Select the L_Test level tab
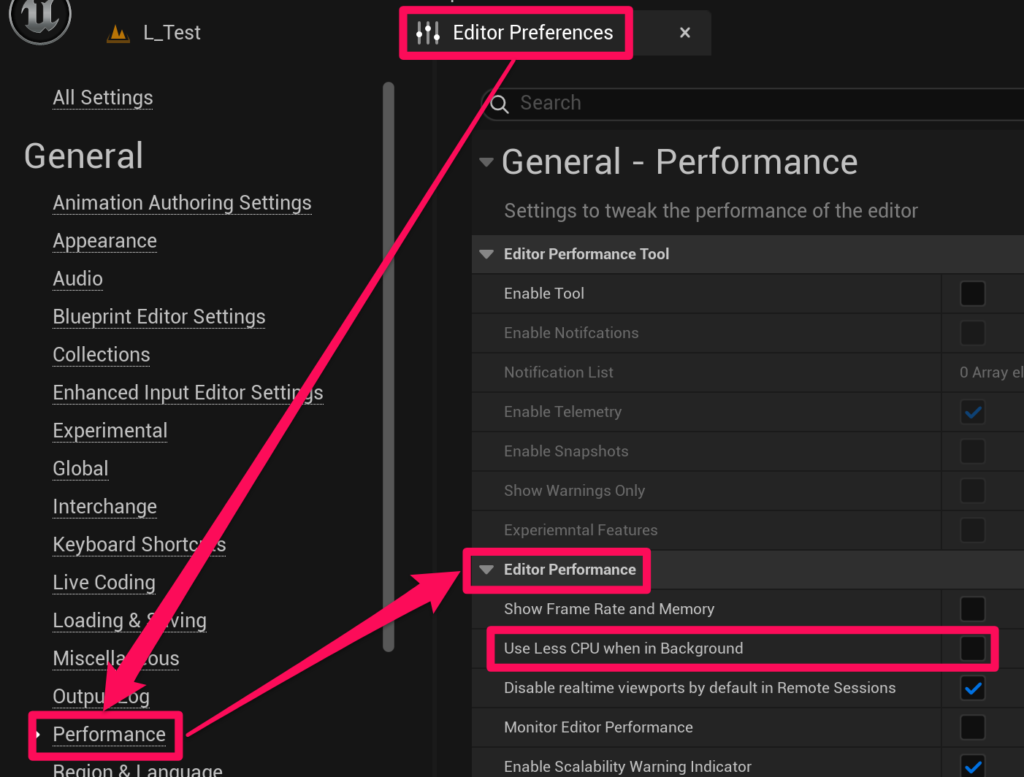This screenshot has width=1024, height=777. [171, 33]
